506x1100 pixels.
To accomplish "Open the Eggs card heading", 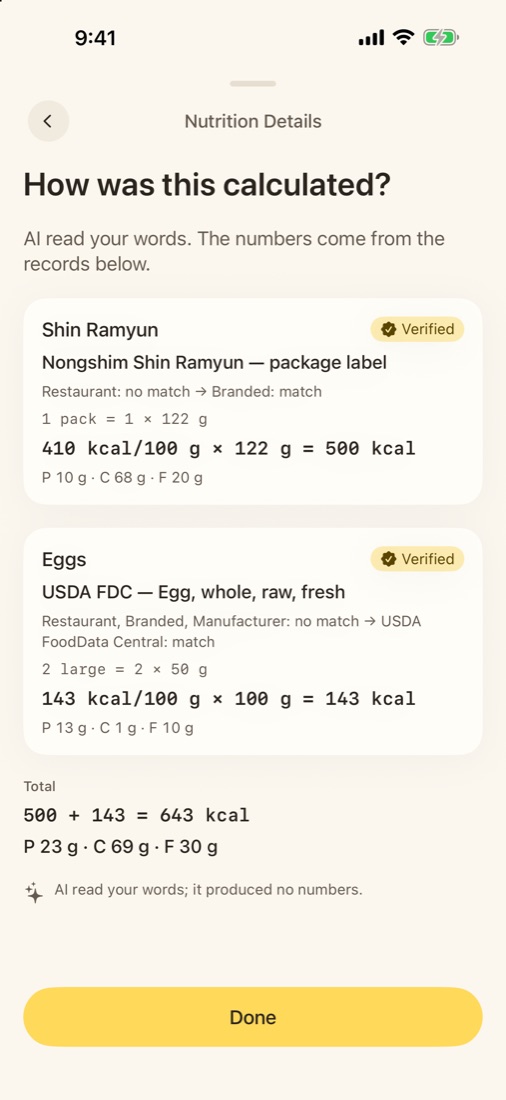I will pos(64,560).
